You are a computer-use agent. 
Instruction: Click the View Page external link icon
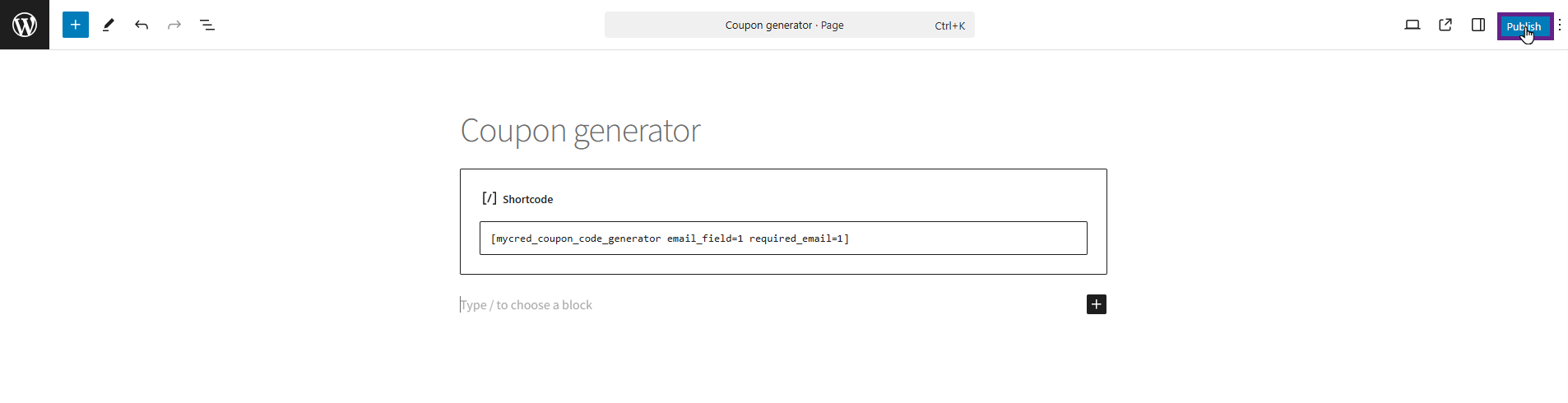point(1445,25)
